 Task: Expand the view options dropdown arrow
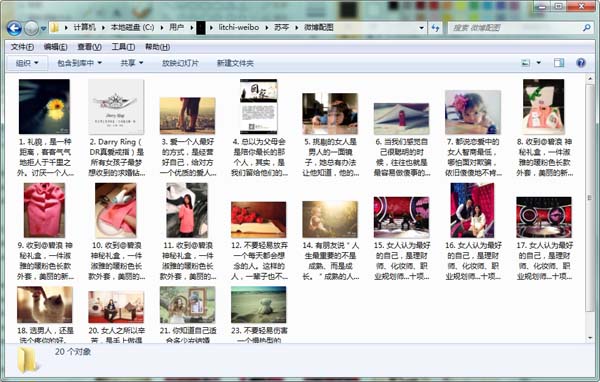pos(538,63)
